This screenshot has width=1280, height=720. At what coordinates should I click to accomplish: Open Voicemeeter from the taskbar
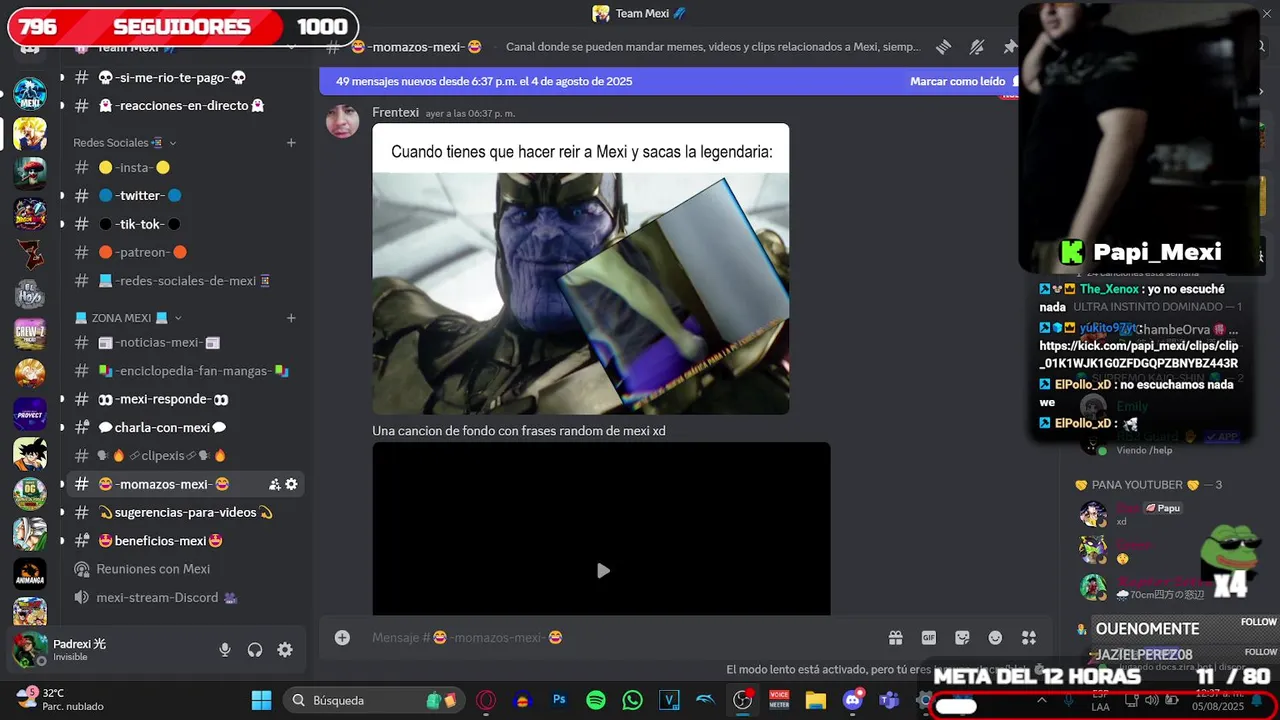(779, 700)
